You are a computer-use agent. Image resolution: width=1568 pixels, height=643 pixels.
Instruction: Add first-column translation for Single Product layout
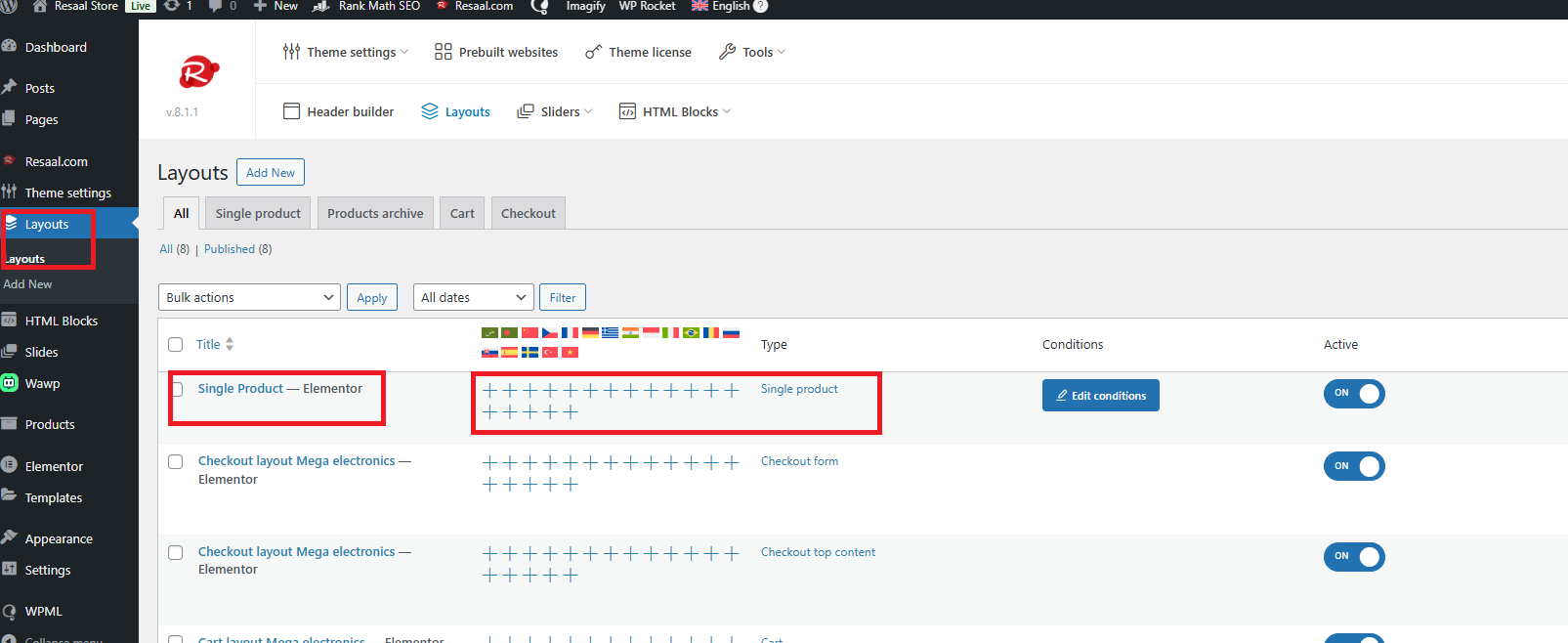(489, 391)
